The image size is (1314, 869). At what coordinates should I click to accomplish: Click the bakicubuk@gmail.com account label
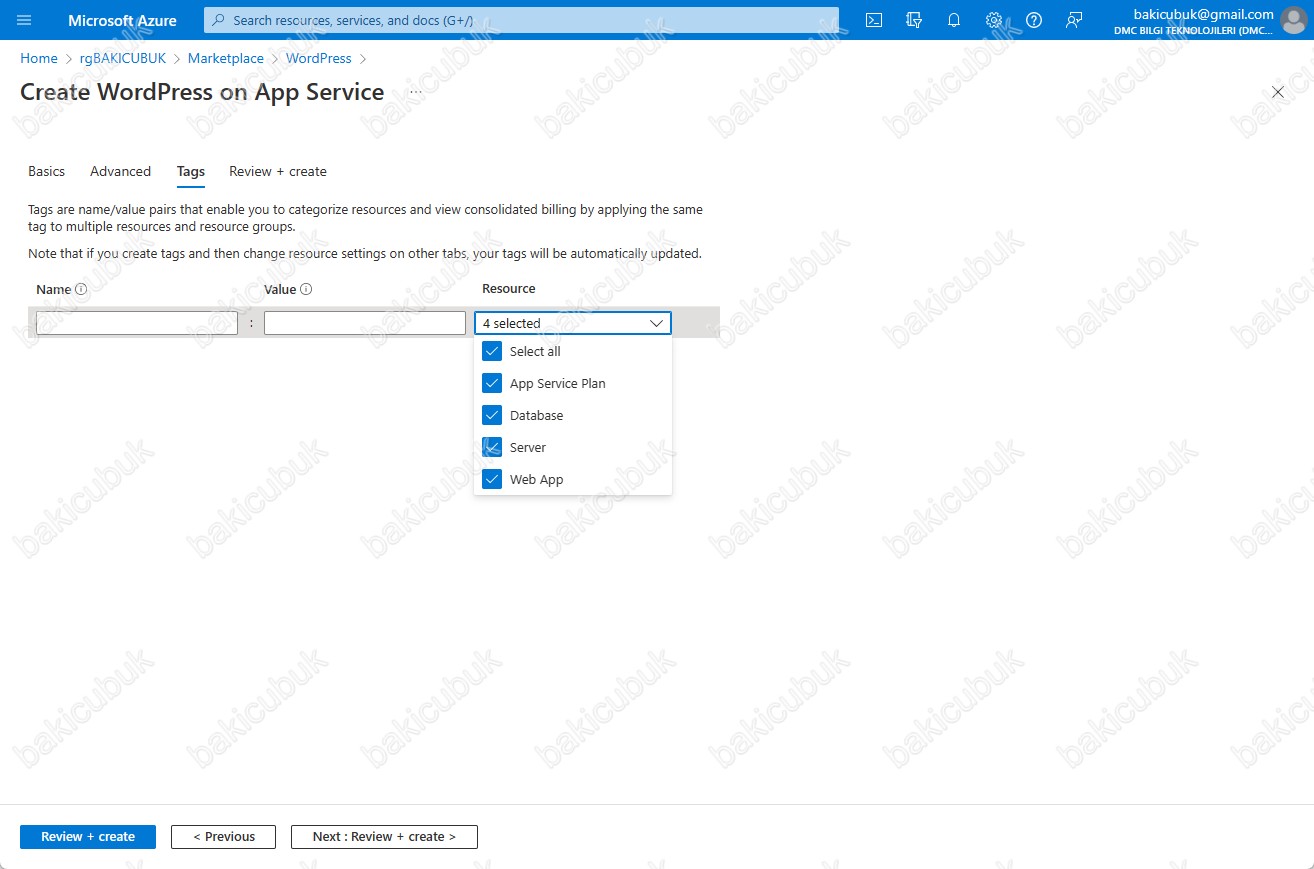pyautogui.click(x=1203, y=14)
